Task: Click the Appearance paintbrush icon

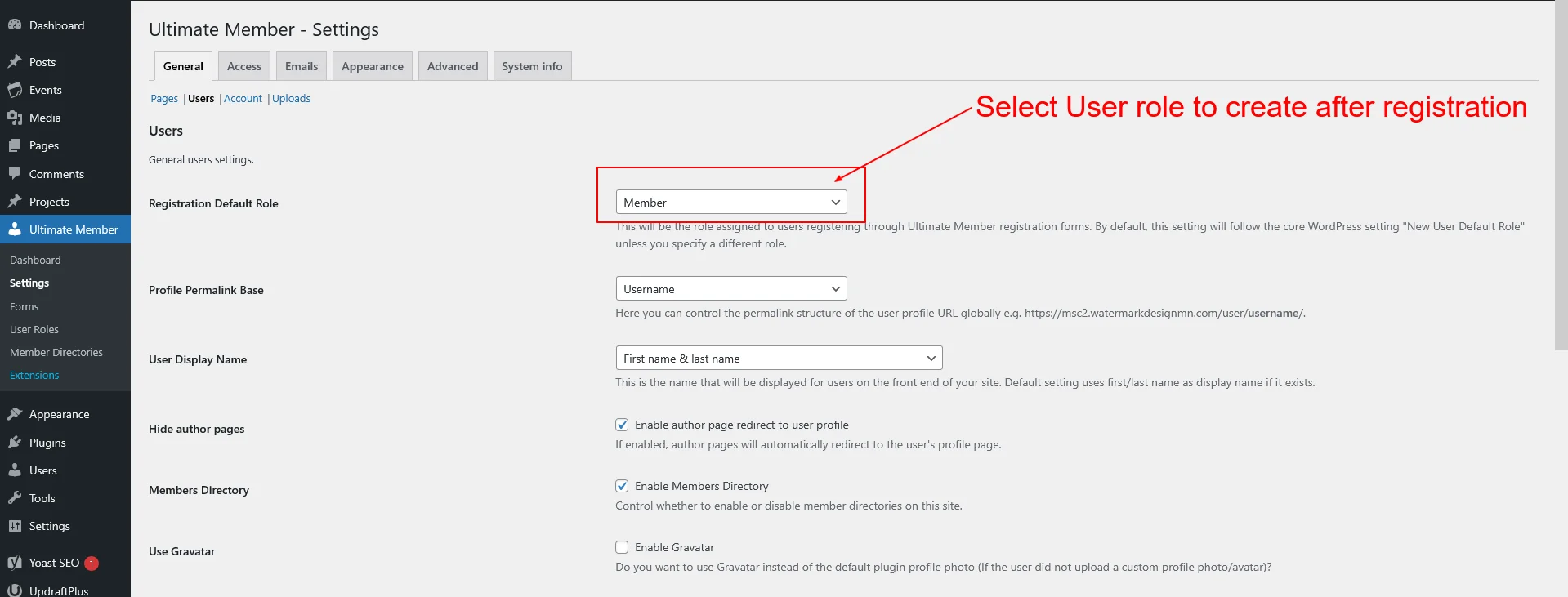Action: (x=15, y=414)
